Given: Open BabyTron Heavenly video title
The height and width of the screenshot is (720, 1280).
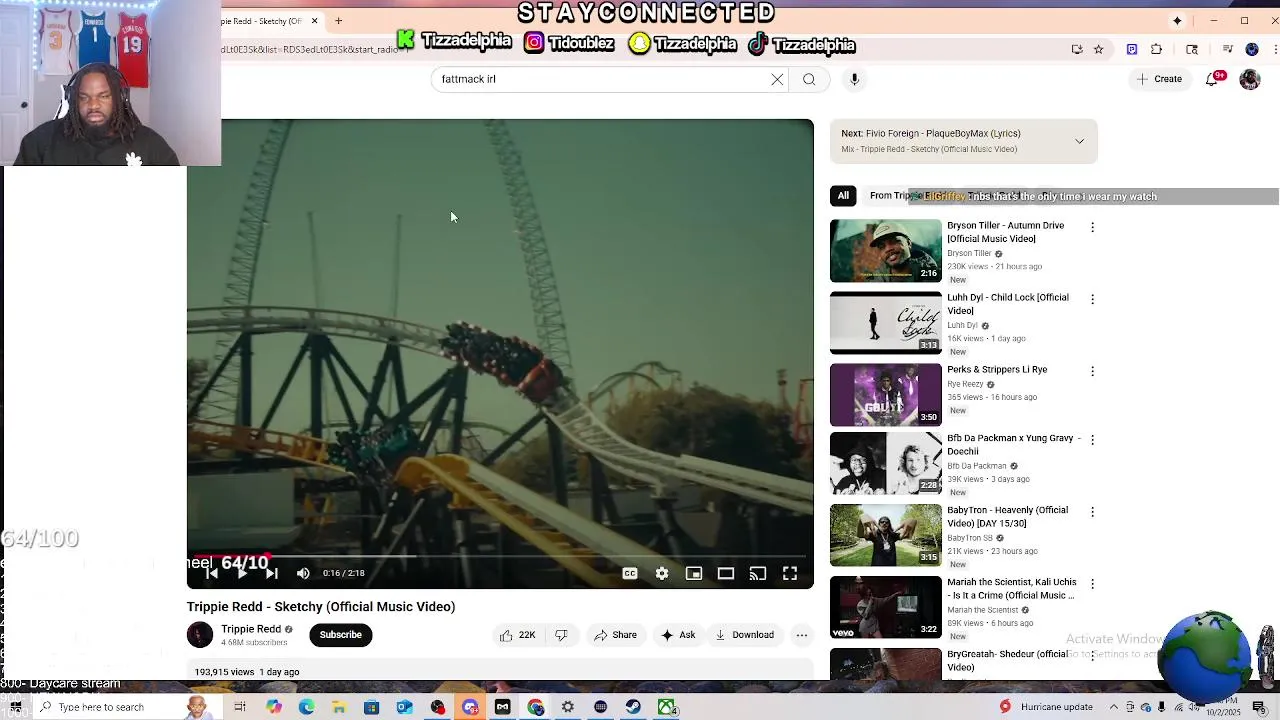Looking at the screenshot, I should [1008, 517].
